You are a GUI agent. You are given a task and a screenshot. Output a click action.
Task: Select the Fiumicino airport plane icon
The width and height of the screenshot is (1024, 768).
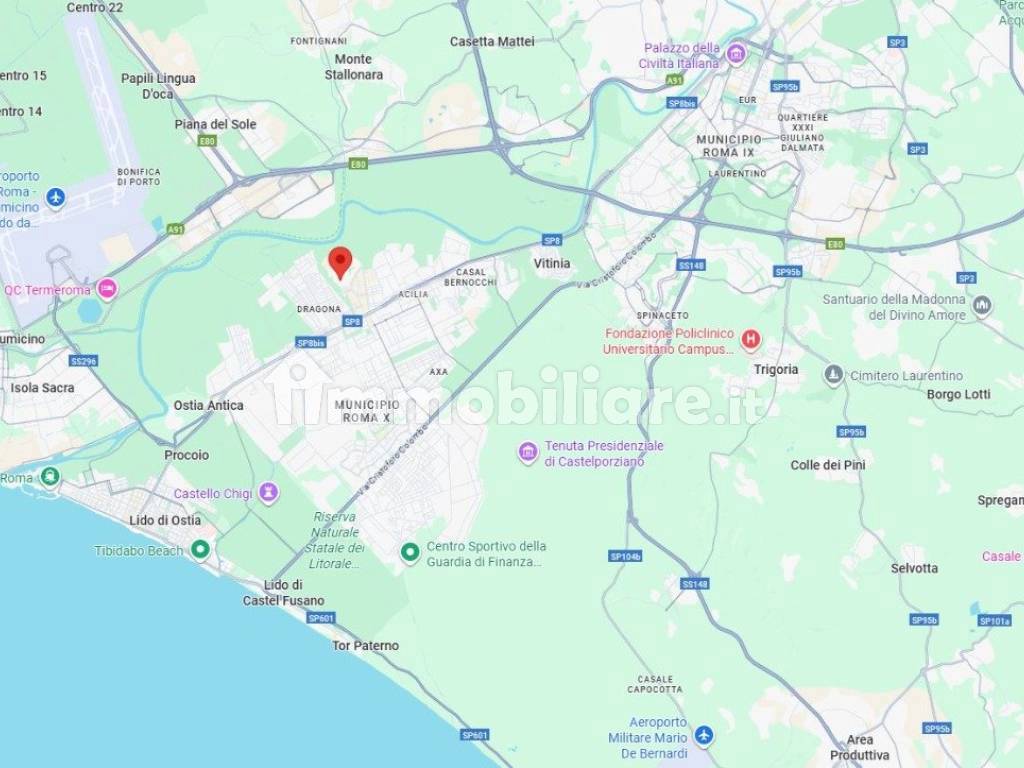tap(56, 196)
